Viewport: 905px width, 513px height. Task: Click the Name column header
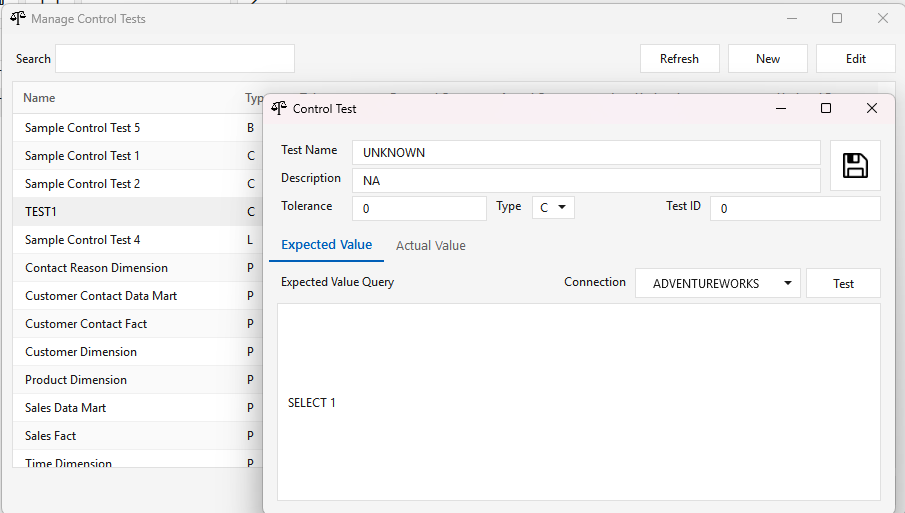(39, 98)
